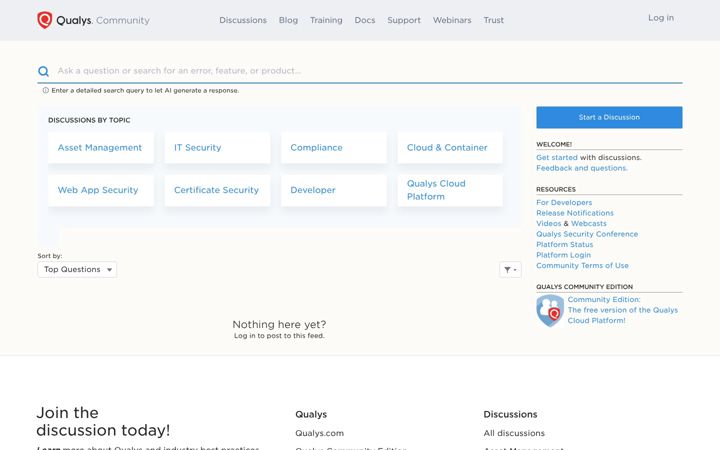720x450 pixels.
Task: Open Community Terms of Use link
Action: click(x=582, y=265)
